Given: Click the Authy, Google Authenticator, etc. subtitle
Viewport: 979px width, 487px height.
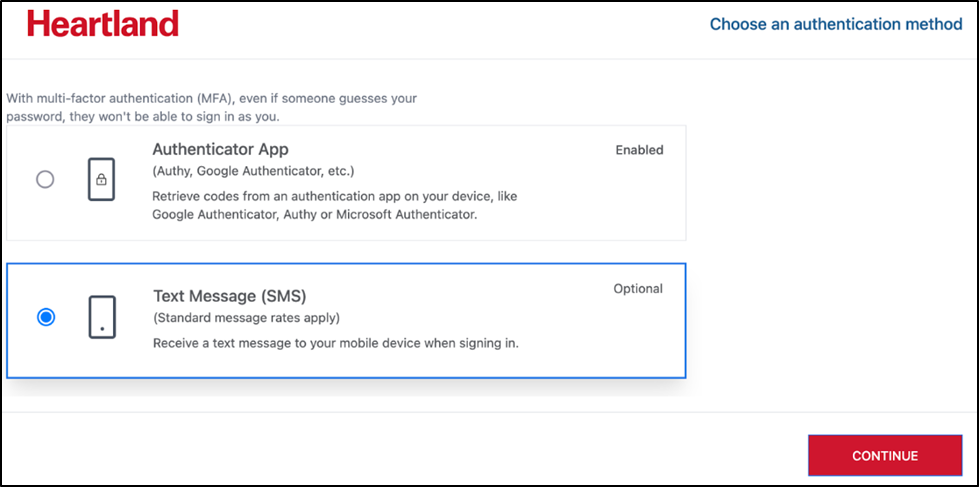Looking at the screenshot, I should (253, 171).
